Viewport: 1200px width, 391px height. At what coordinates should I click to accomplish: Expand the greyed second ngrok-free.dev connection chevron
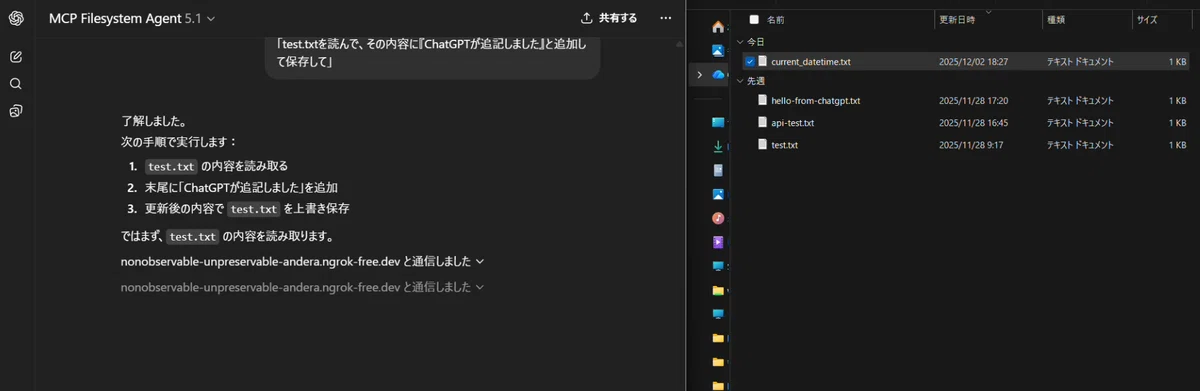[x=480, y=288]
